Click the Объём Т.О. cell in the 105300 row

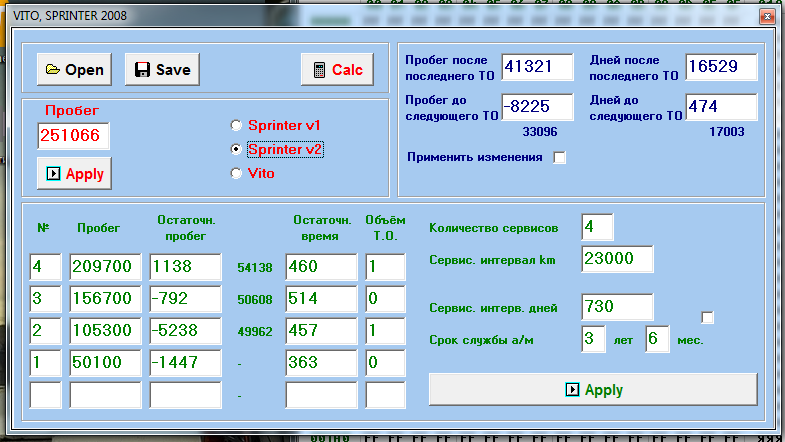[x=385, y=331]
